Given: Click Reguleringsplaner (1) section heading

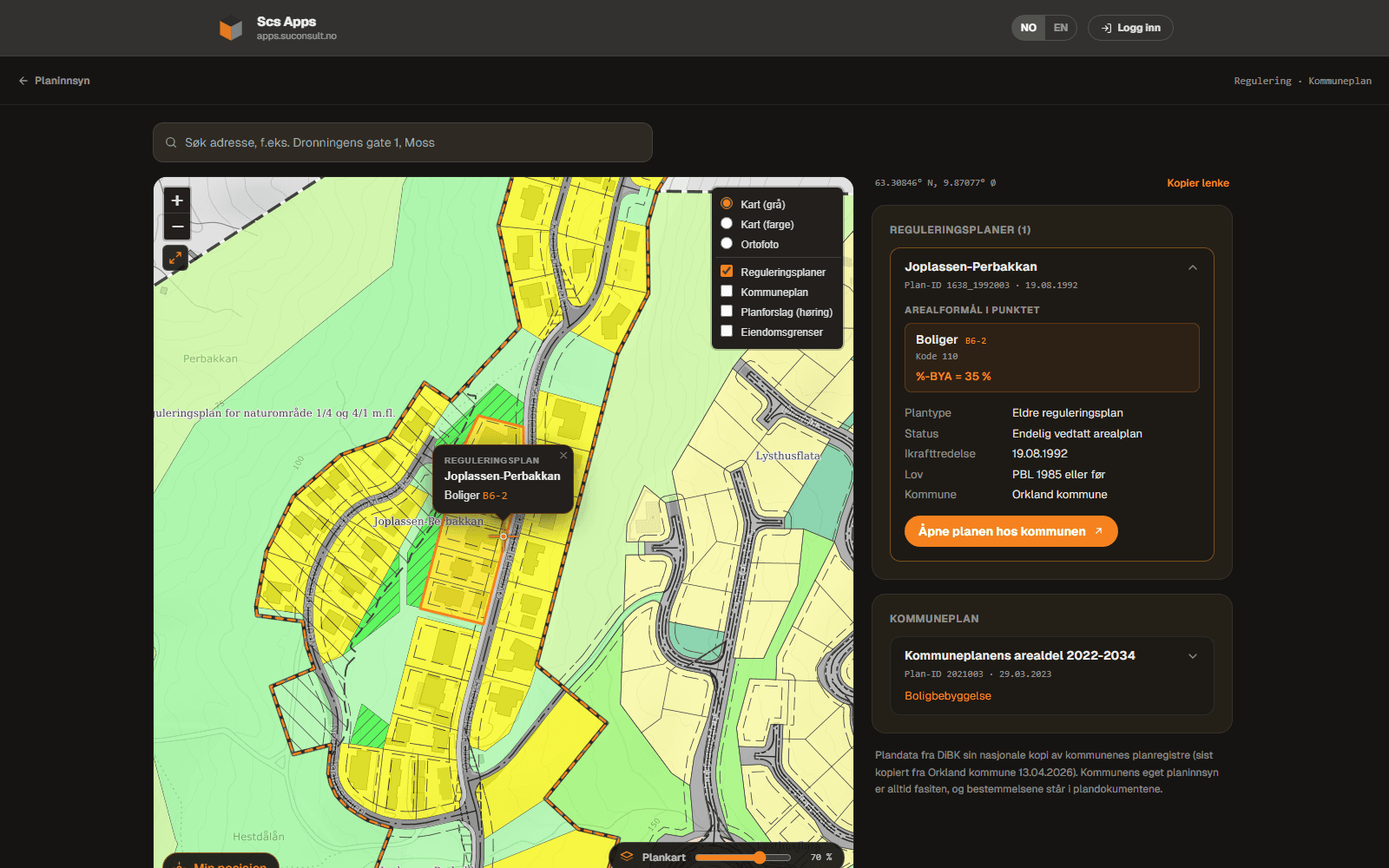Looking at the screenshot, I should click(x=960, y=230).
